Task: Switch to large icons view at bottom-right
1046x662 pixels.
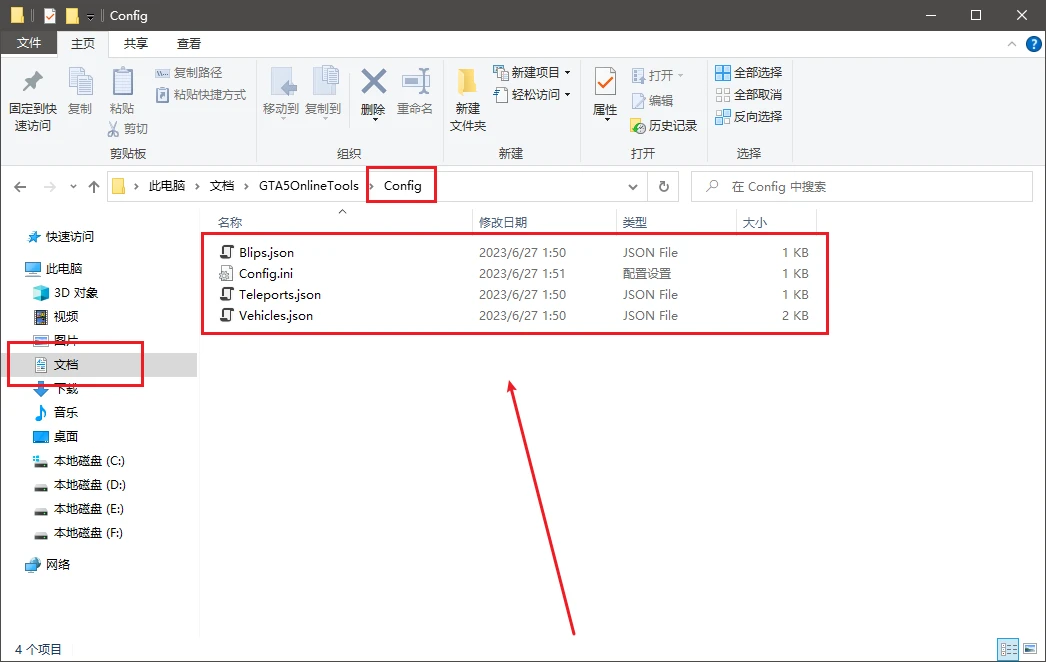Action: (x=1030, y=649)
